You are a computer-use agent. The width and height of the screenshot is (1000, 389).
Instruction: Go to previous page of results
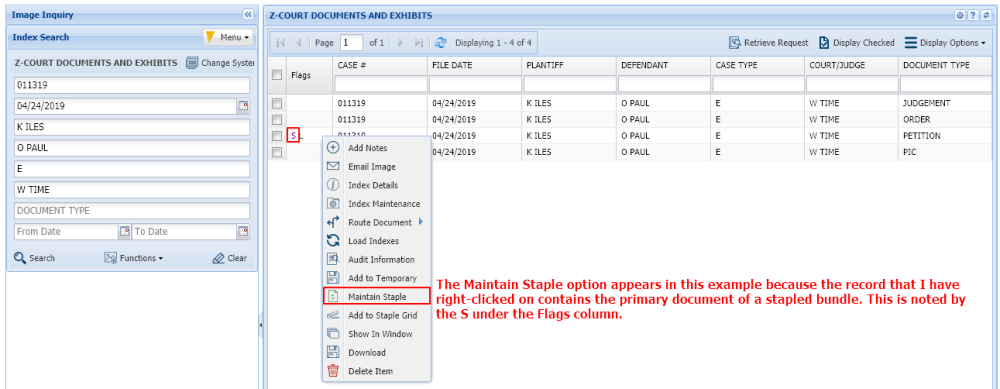coord(298,43)
